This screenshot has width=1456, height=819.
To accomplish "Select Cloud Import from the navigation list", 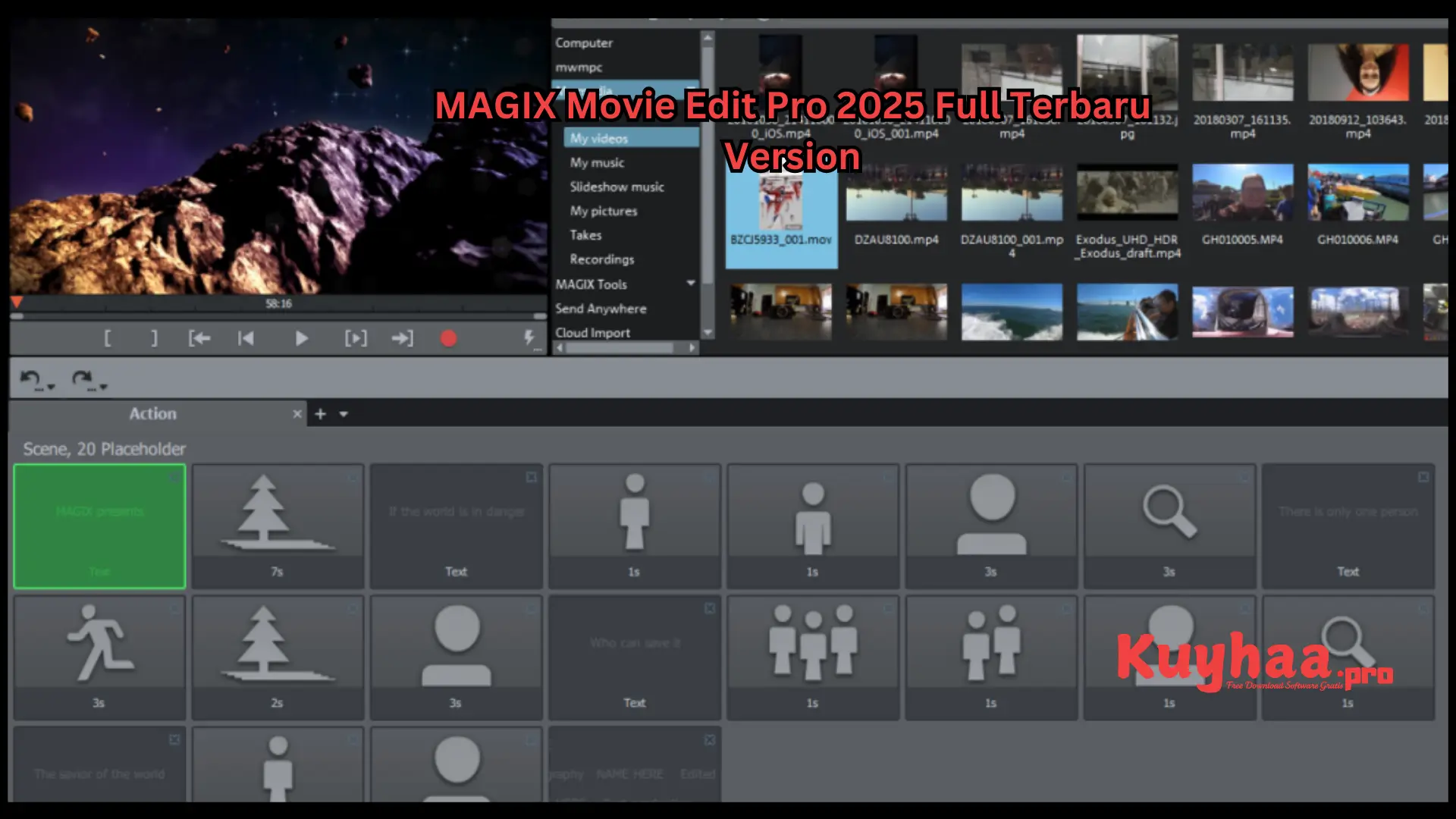I will click(592, 332).
